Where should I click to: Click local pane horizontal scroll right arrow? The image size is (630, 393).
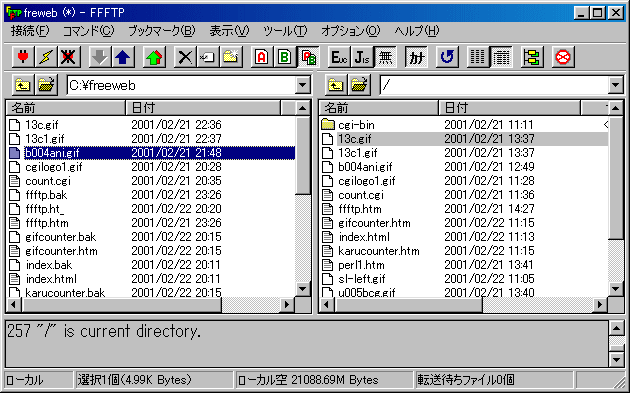(x=286, y=305)
